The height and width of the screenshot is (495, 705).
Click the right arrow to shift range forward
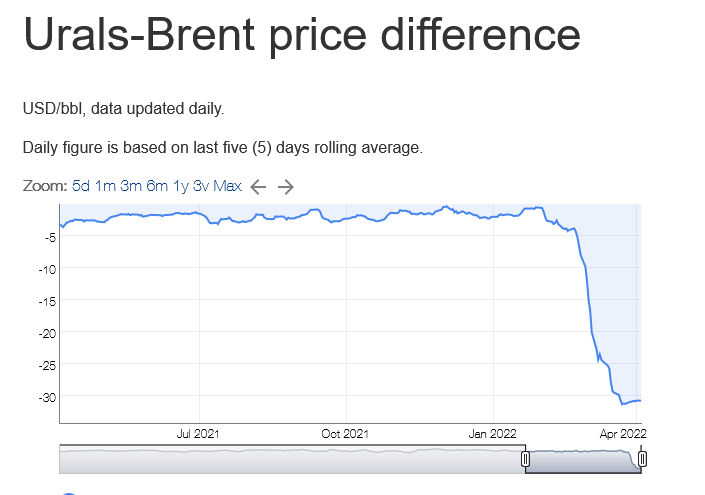tap(286, 187)
